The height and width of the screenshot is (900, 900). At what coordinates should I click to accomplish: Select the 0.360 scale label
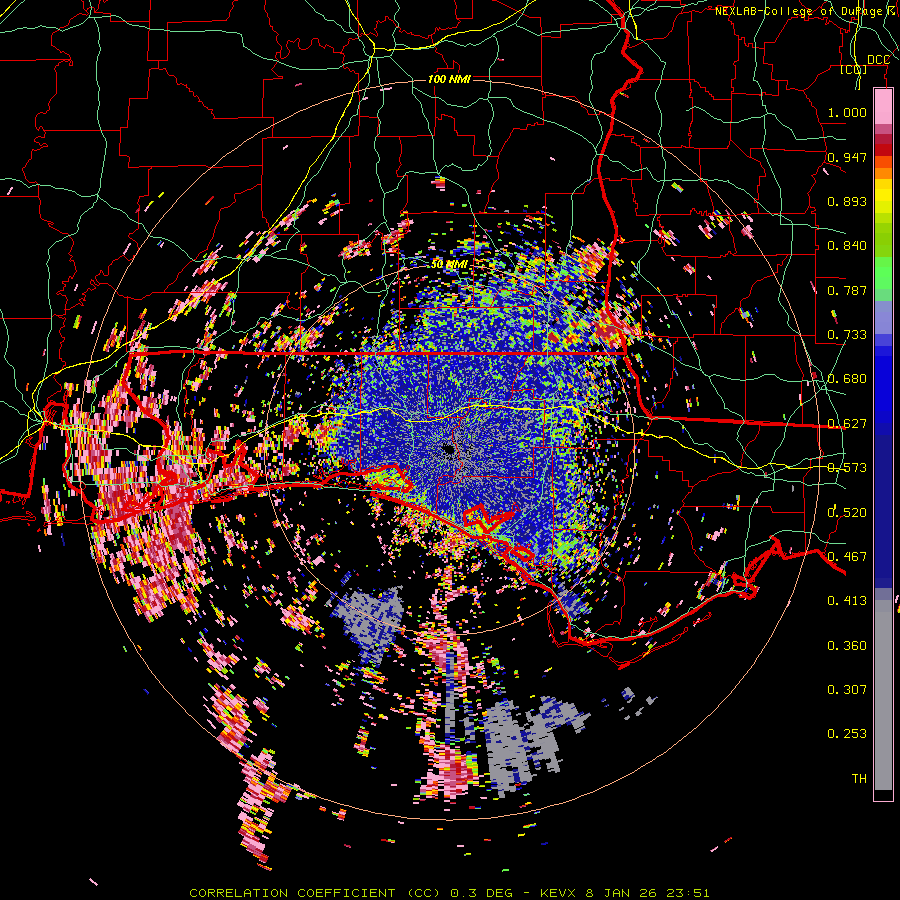(x=847, y=646)
